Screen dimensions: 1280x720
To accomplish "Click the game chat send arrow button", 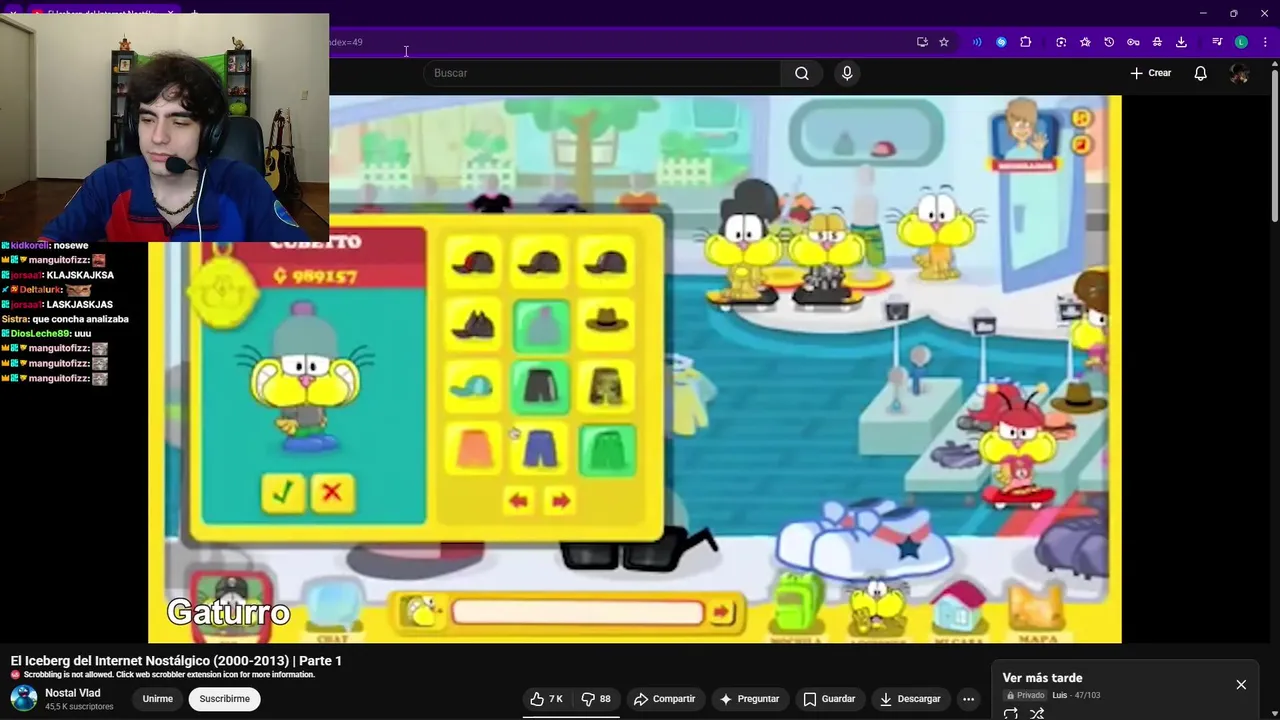I will click(721, 612).
